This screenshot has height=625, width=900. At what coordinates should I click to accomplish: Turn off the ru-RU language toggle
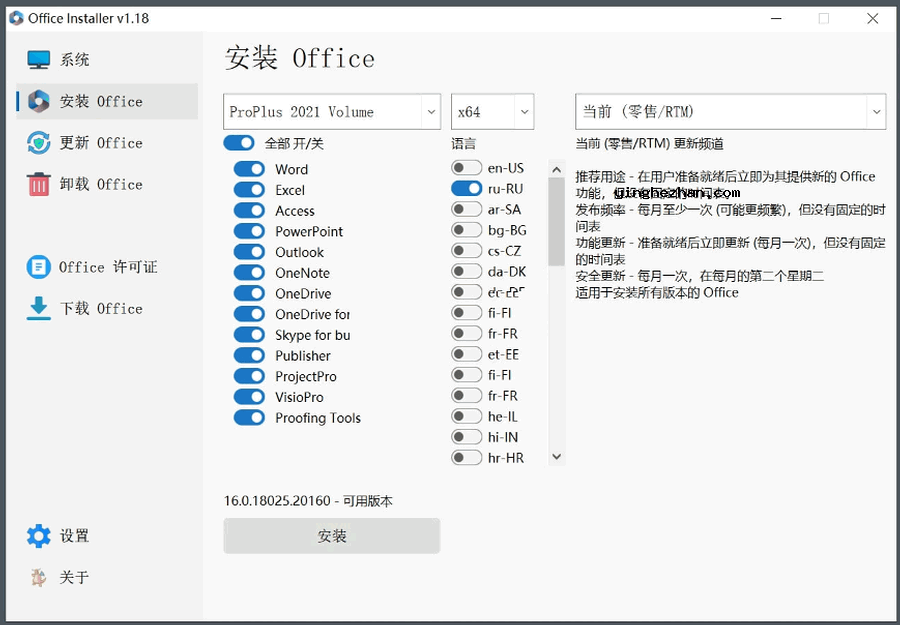click(x=466, y=188)
